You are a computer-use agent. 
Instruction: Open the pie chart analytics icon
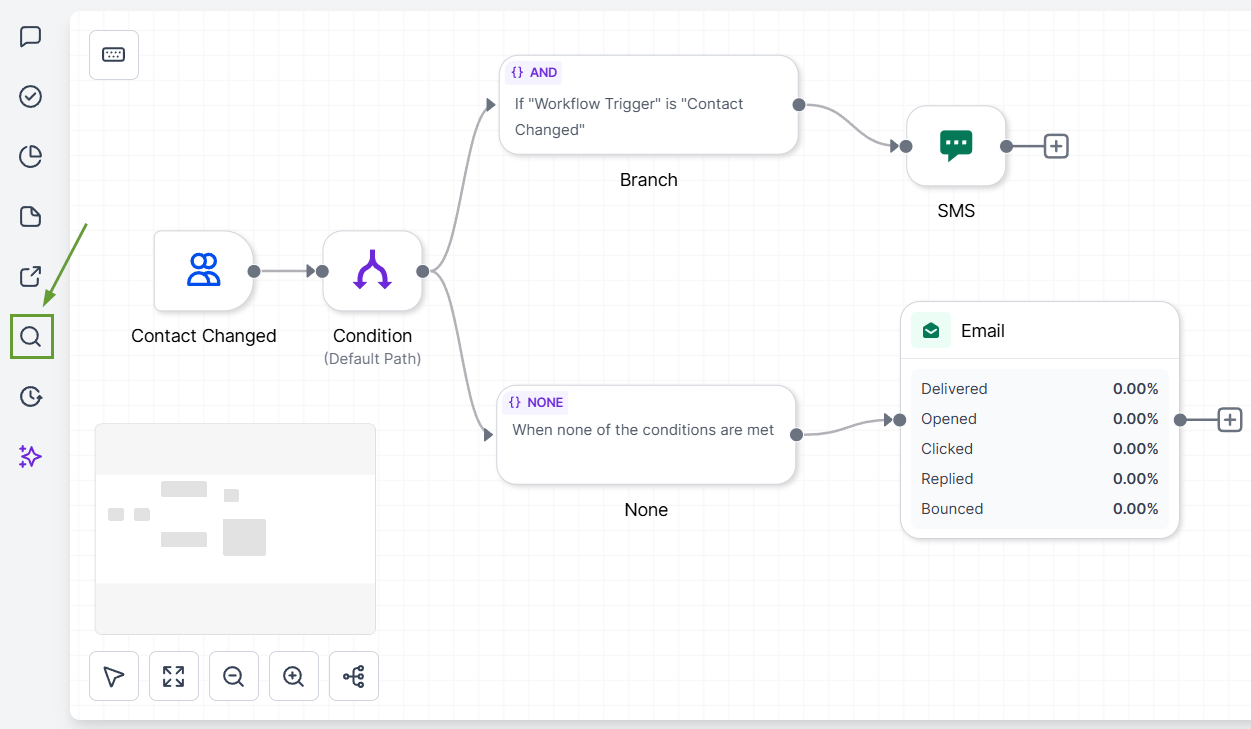point(31,157)
